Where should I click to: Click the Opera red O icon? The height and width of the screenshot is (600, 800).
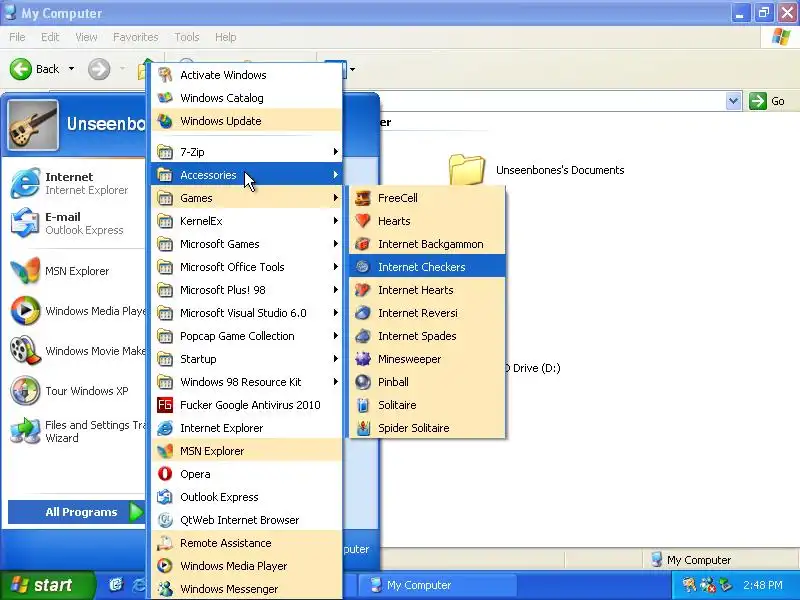click(165, 474)
